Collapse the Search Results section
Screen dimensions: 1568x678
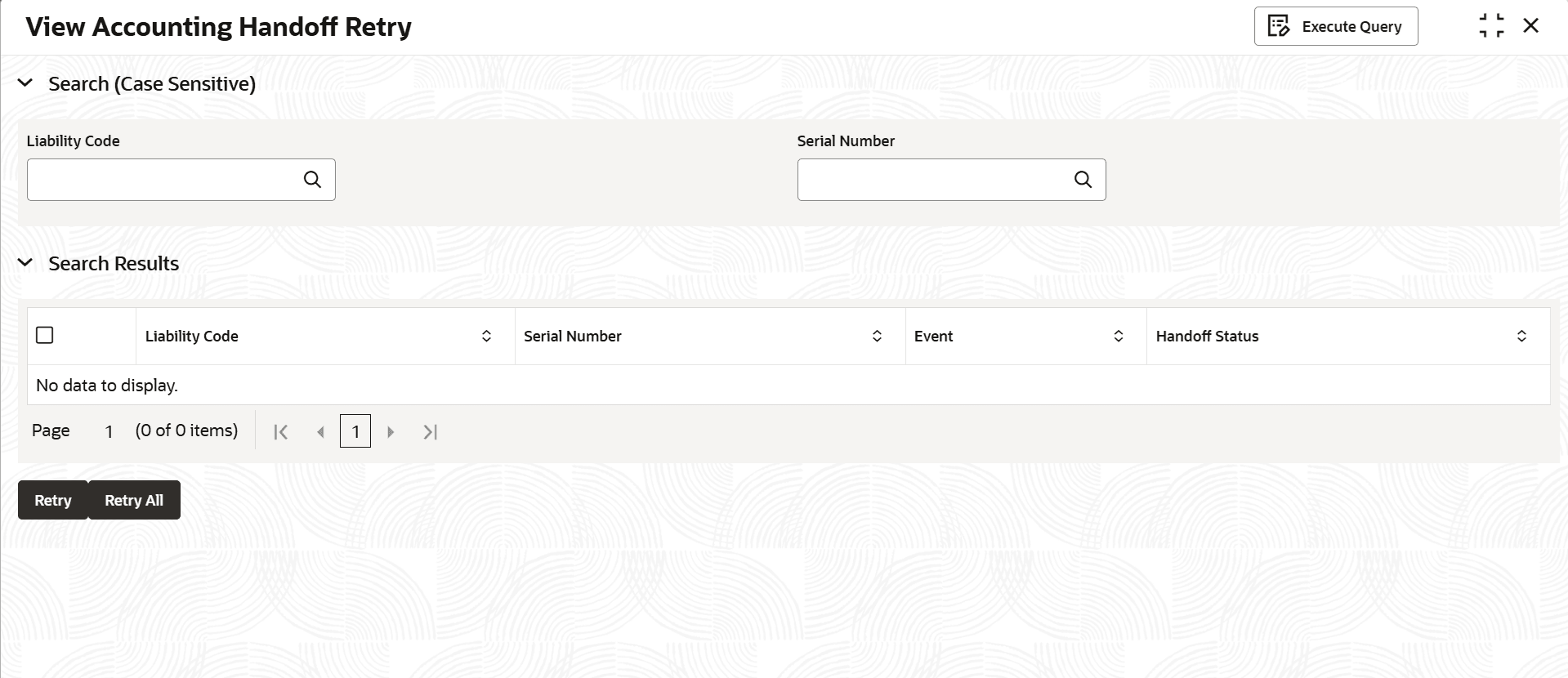pos(25,263)
